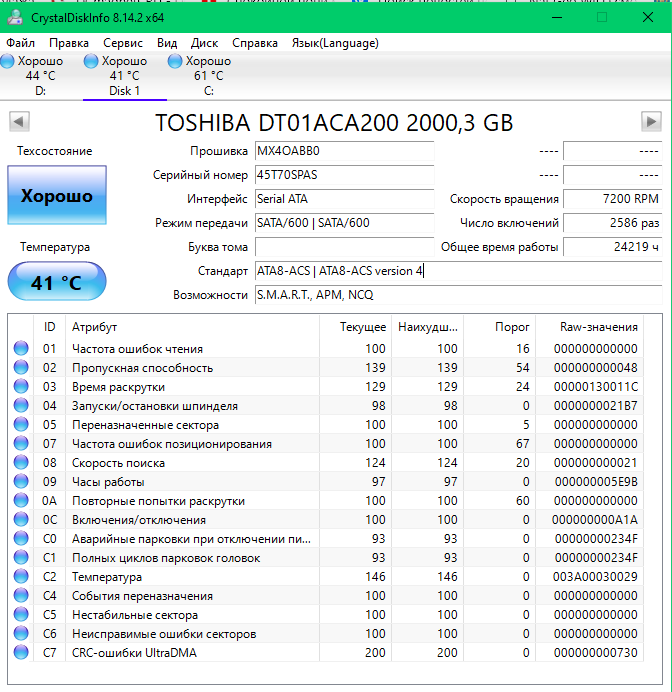Click status orb for attribute 05 Переназначенные сектора

(x=21, y=424)
